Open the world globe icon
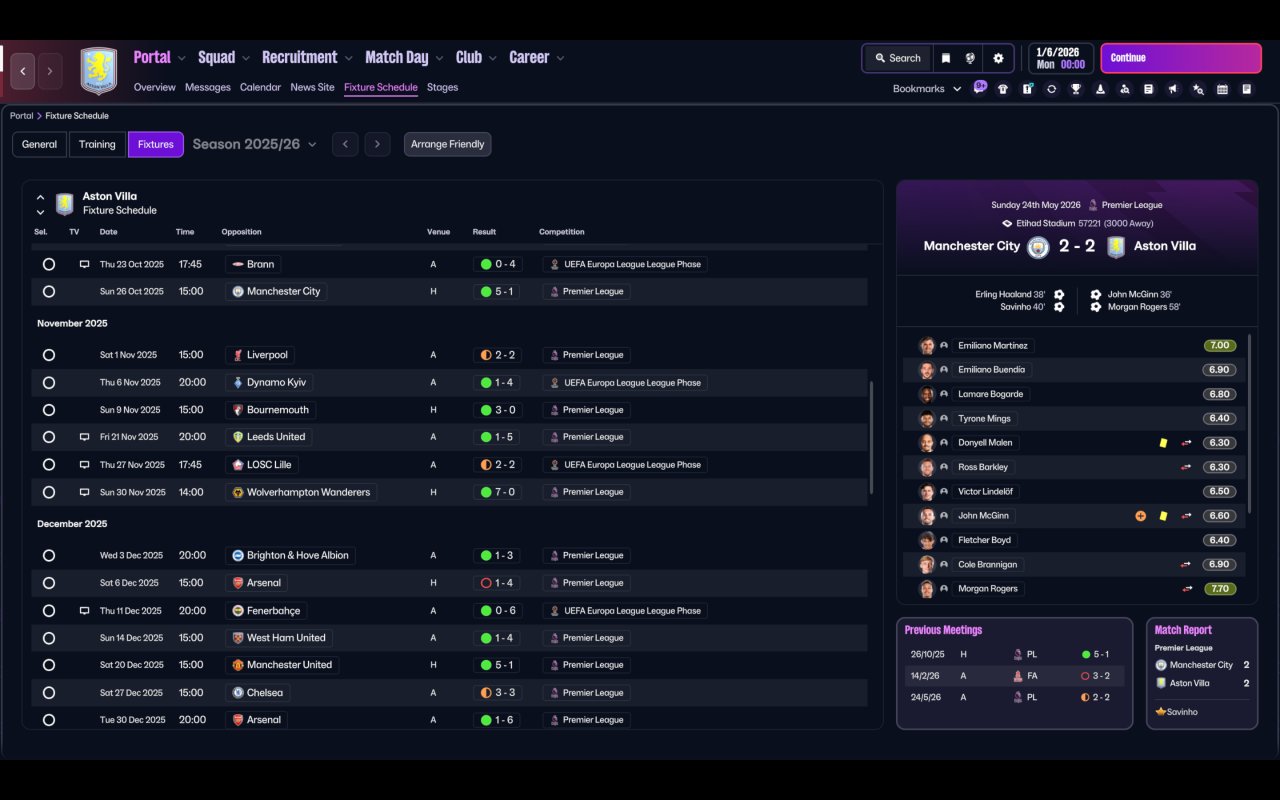 [x=970, y=58]
